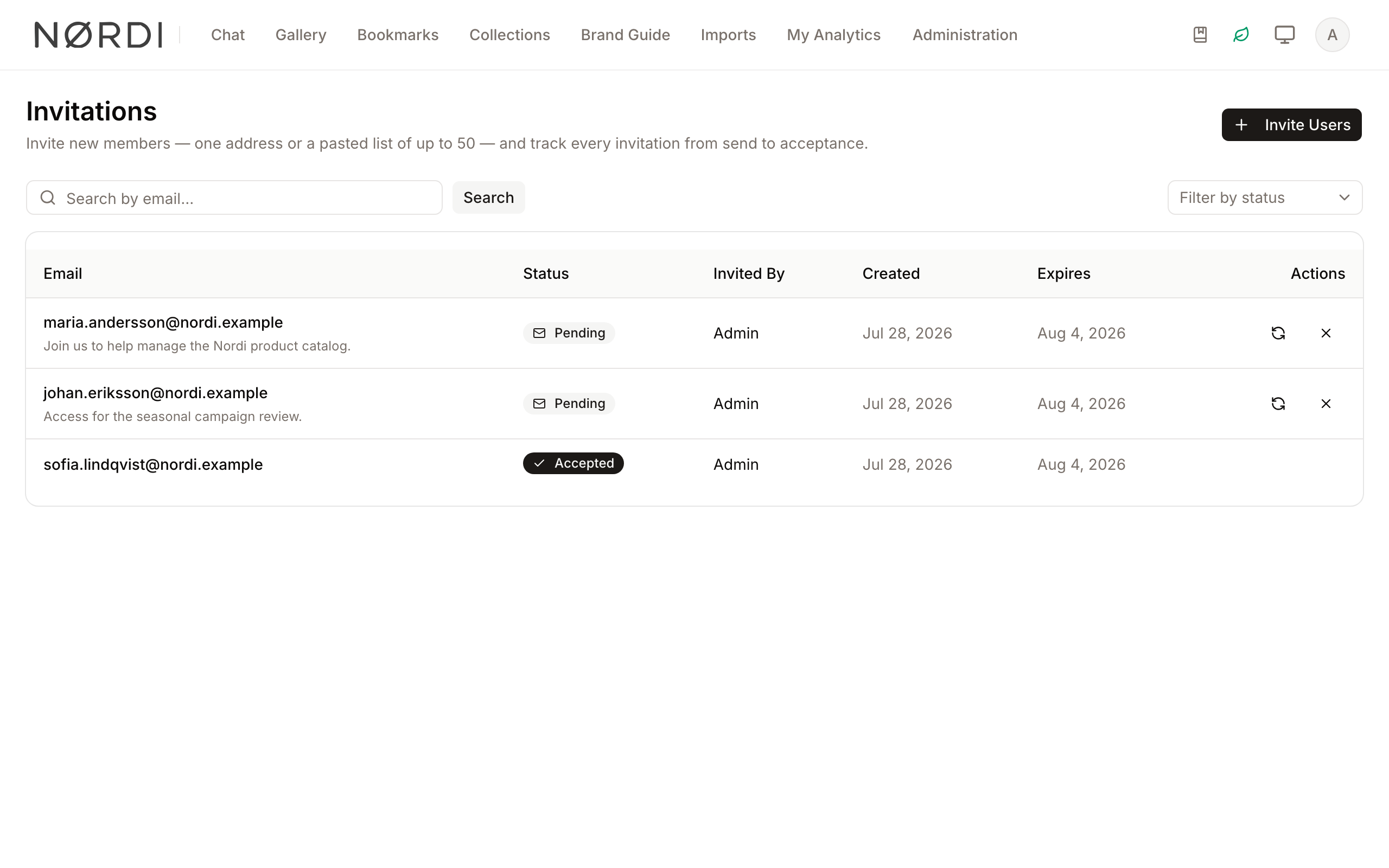Open the Brand Guide

(625, 35)
